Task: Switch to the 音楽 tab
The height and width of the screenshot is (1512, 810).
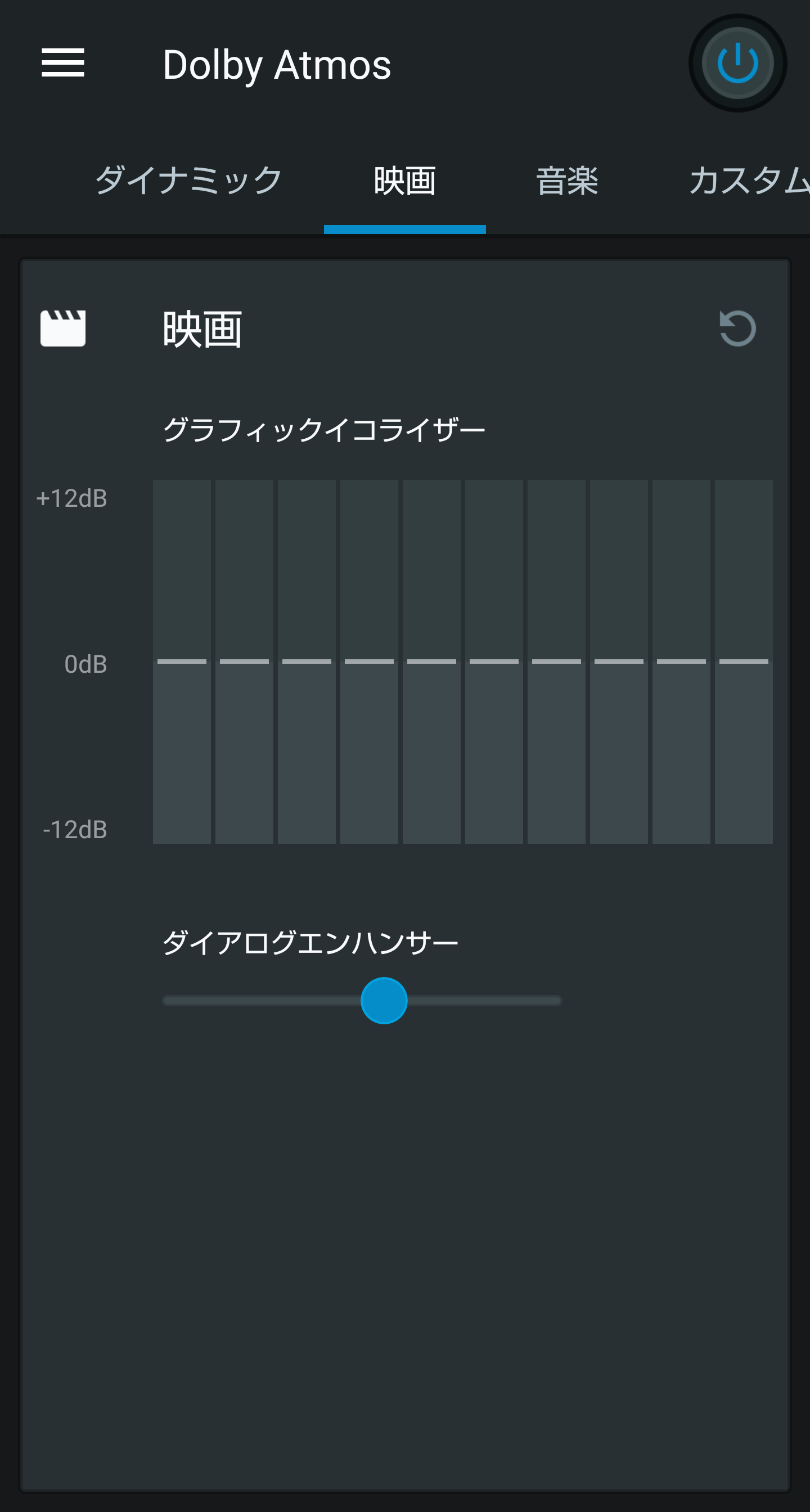Action: point(567,180)
